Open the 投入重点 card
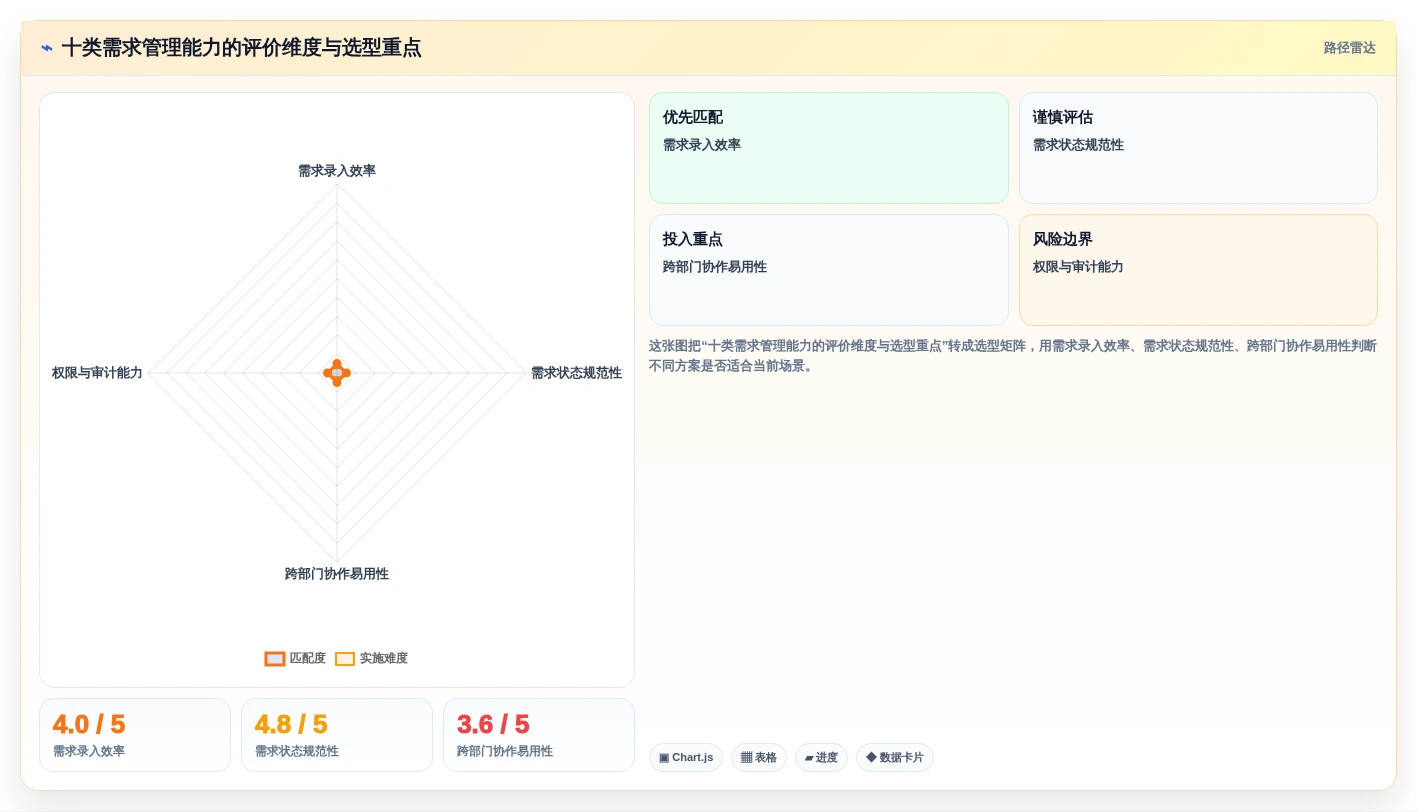The width and height of the screenshot is (1417, 812). click(x=828, y=270)
